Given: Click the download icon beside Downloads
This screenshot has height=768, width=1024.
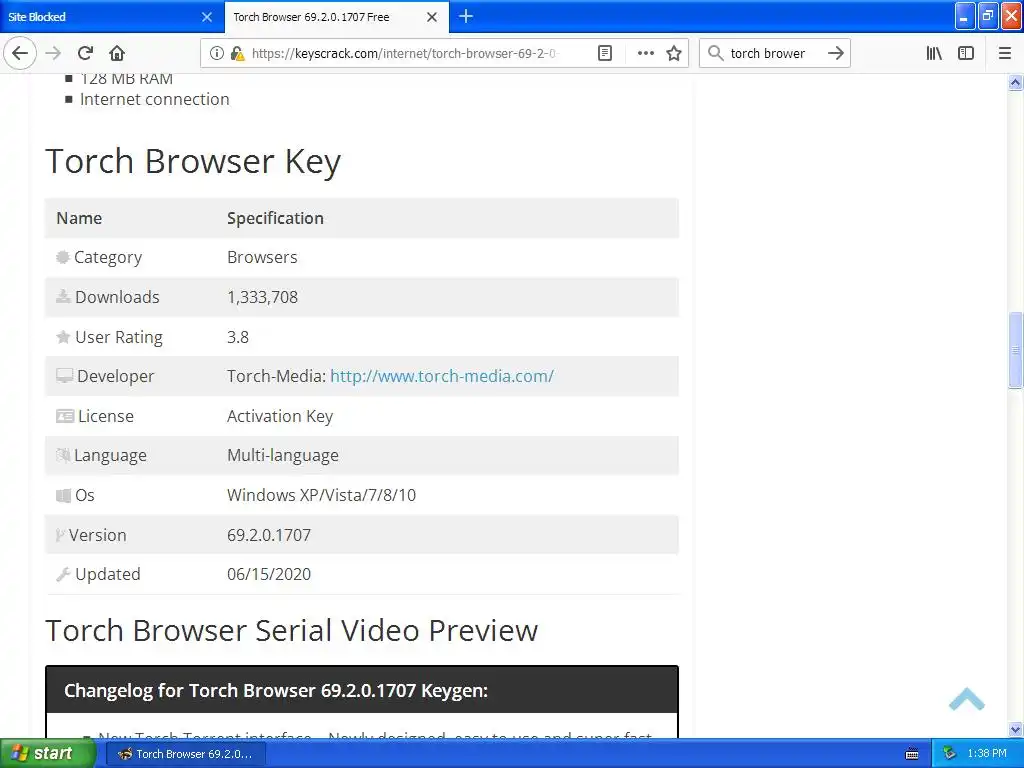Looking at the screenshot, I should tap(63, 297).
